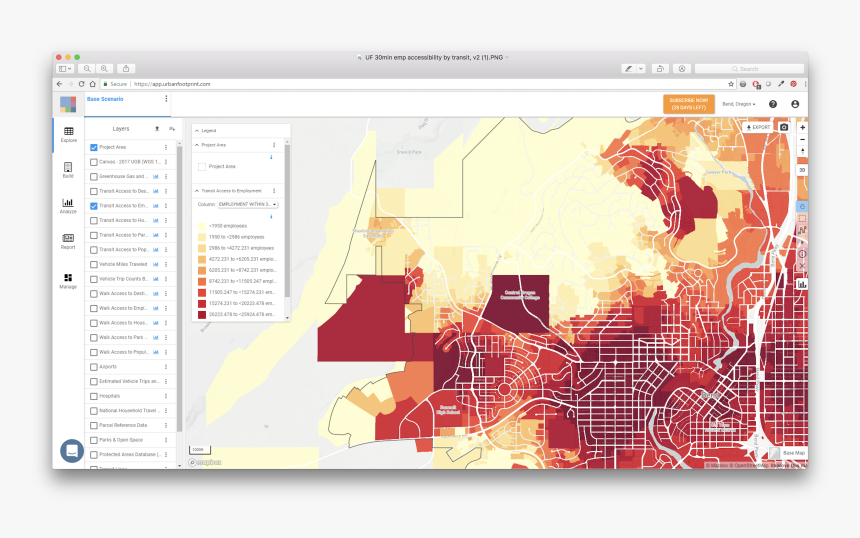Open the Report sidebar section
Image resolution: width=860 pixels, height=538 pixels.
point(68,241)
